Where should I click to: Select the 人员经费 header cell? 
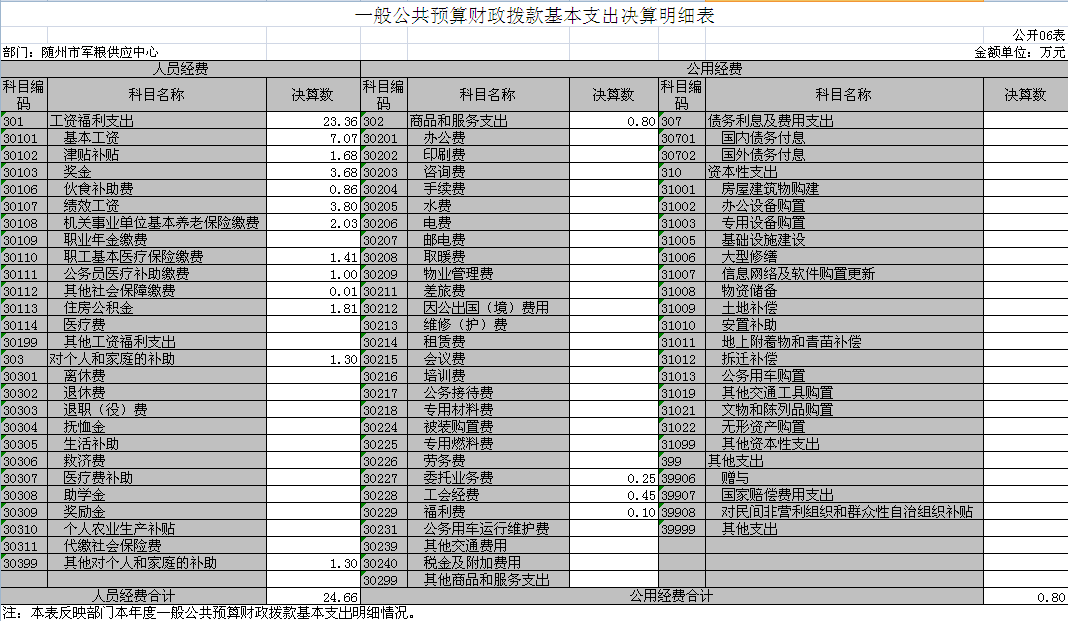pos(180,69)
